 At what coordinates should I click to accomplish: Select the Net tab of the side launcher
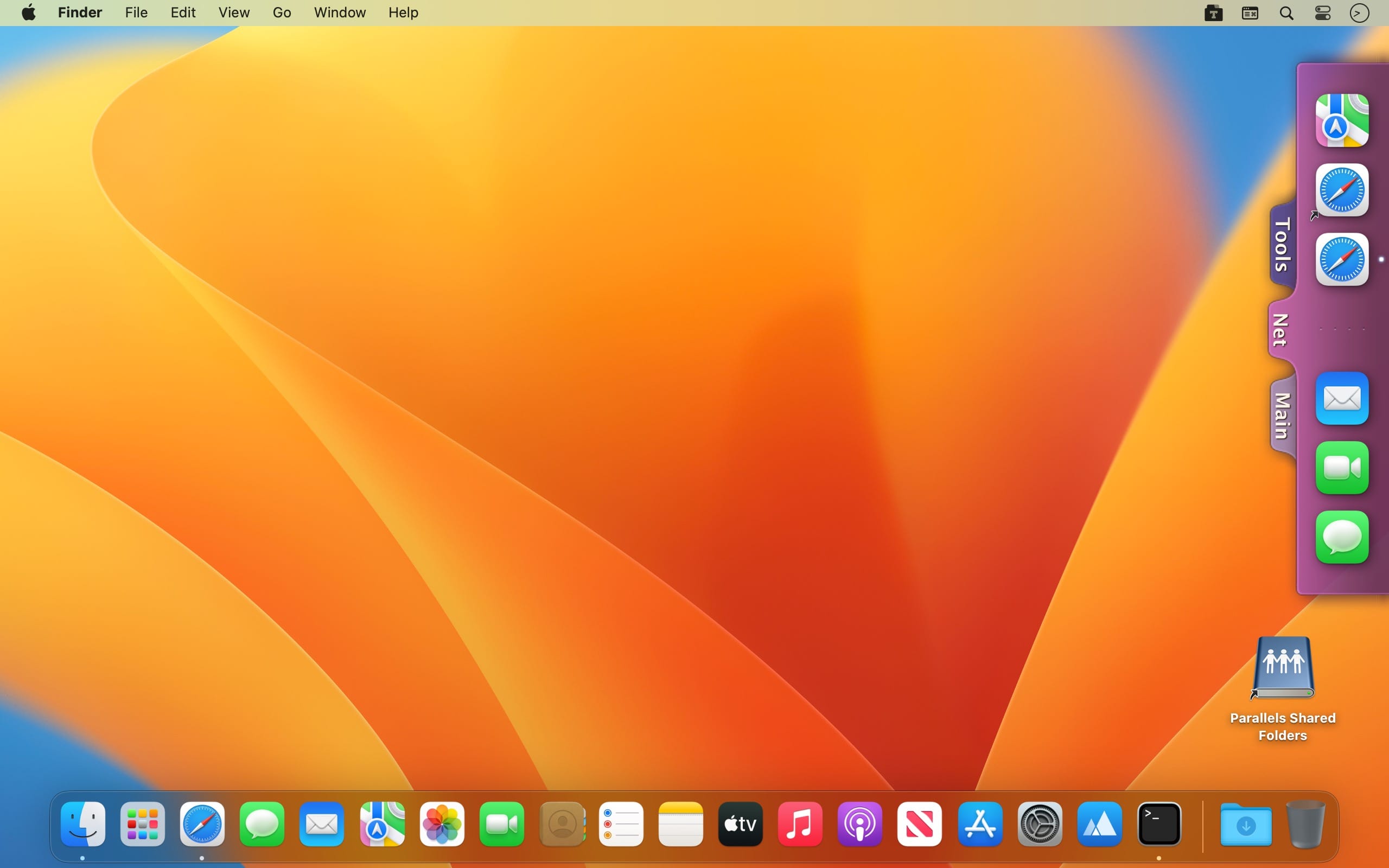[1280, 330]
